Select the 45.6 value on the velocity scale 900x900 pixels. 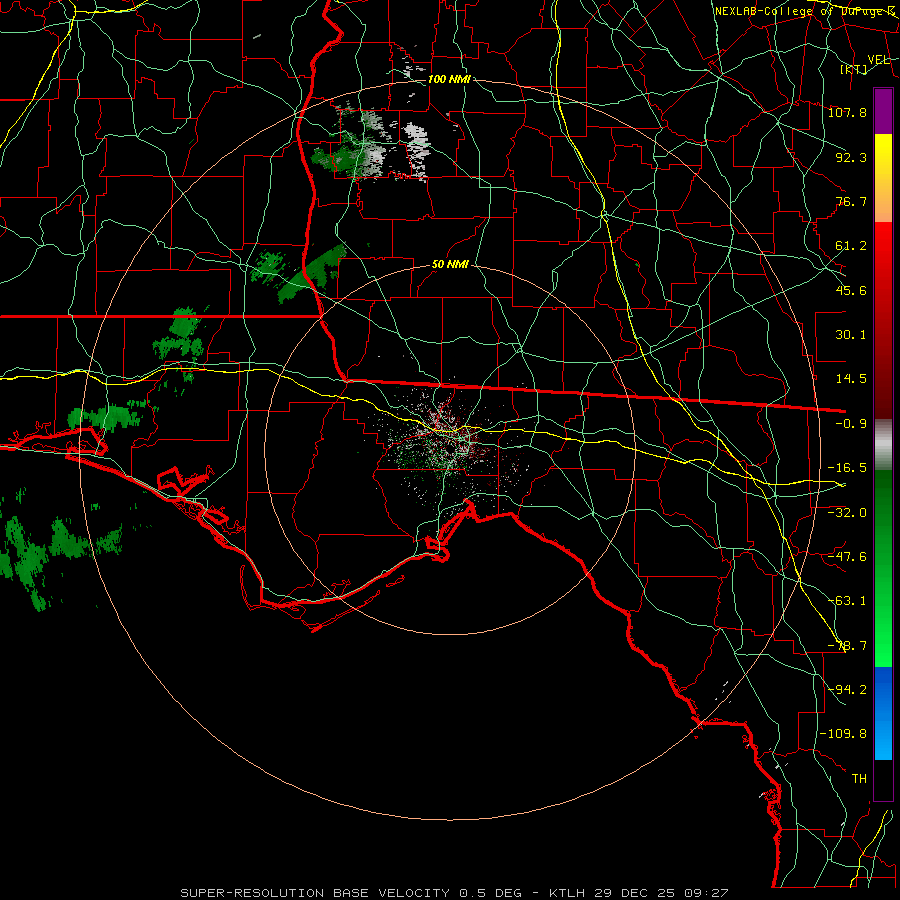pyautogui.click(x=851, y=290)
